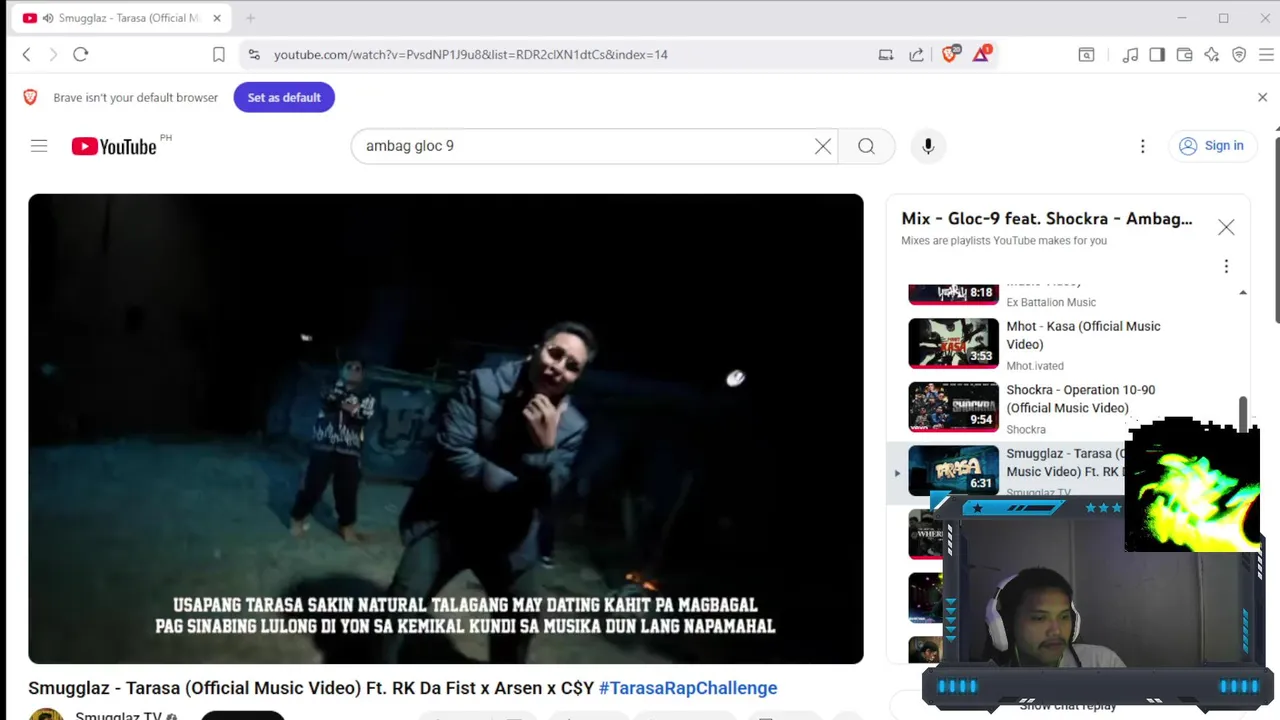Click the Smugglaz - Tarasa video title
The image size is (1280, 720).
[311, 688]
